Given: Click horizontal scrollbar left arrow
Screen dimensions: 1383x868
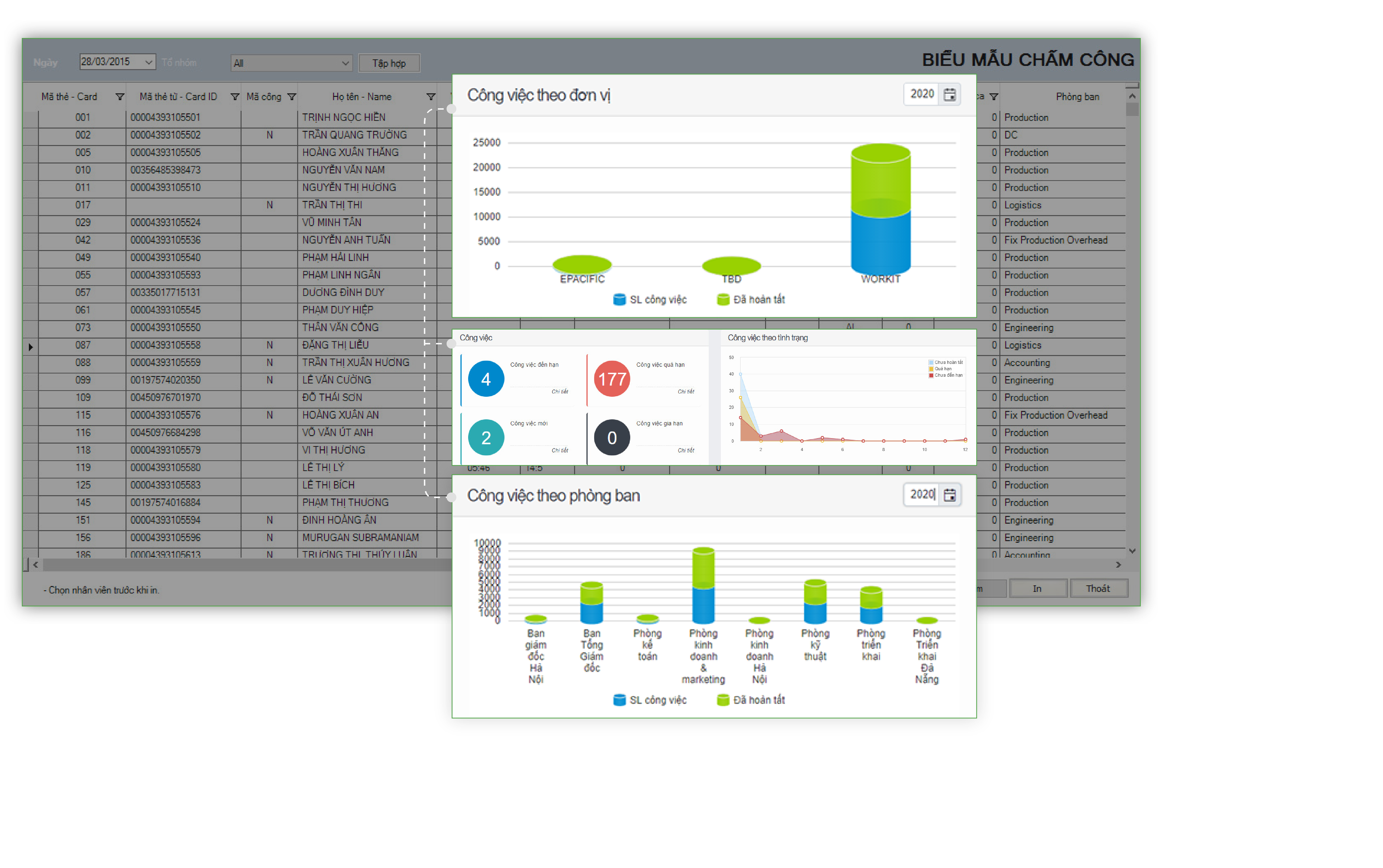Looking at the screenshot, I should pos(36,565).
